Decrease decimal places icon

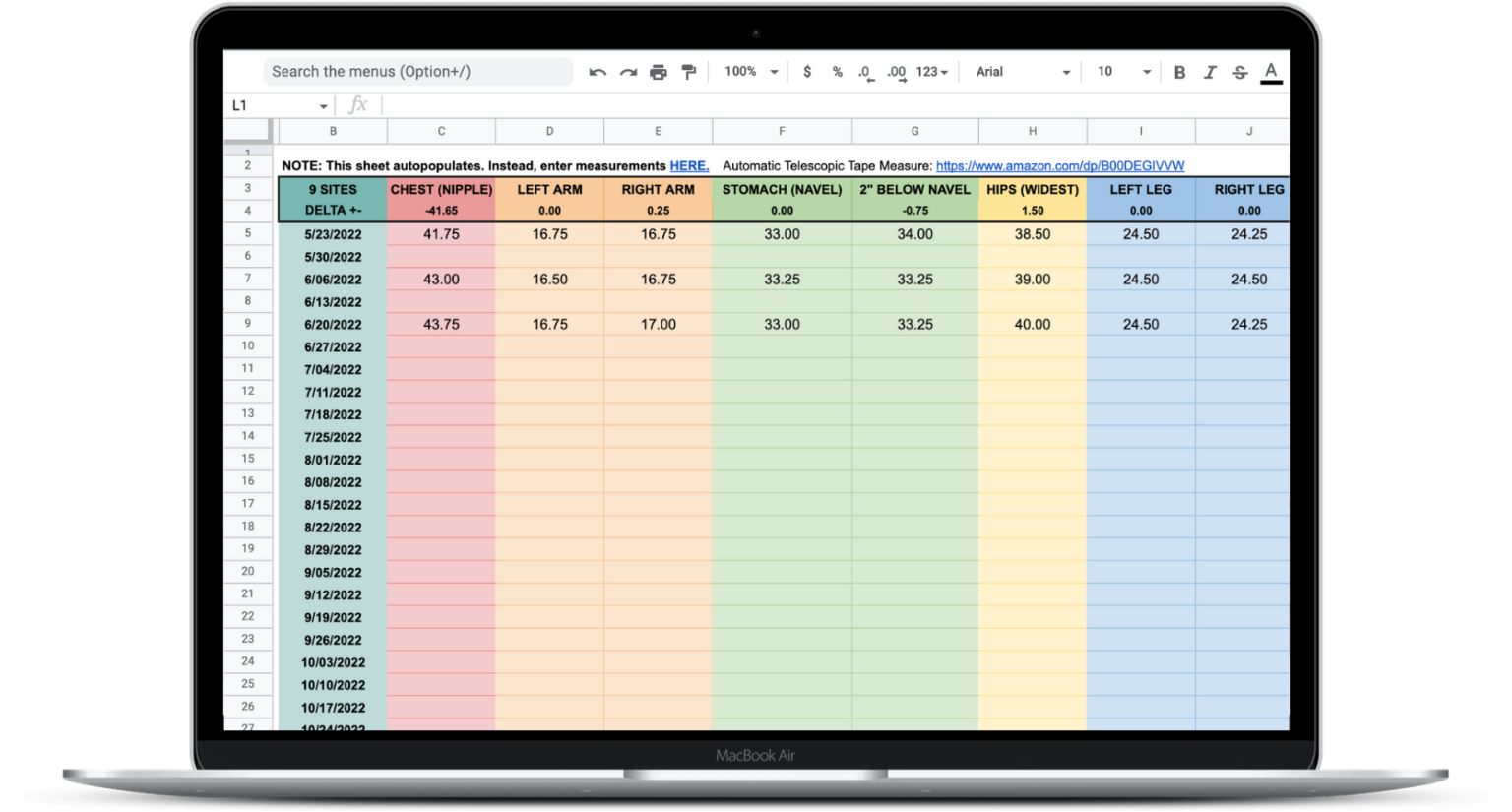865,71
